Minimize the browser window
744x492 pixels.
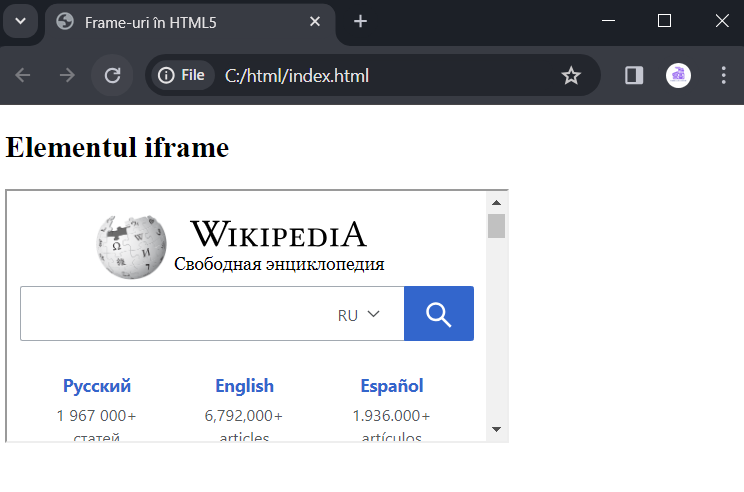[608, 21]
